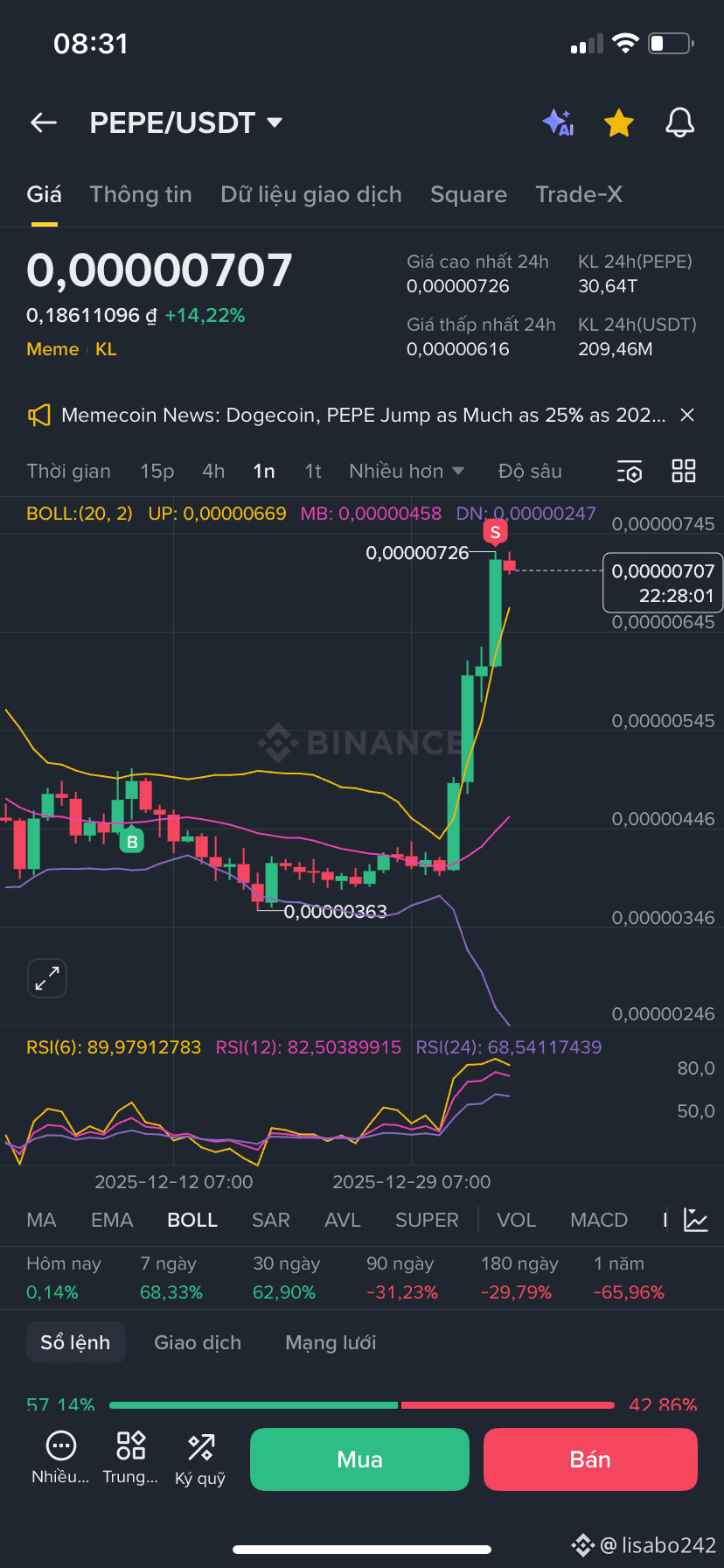Viewport: 724px width, 1568px height.
Task: Select the 1t timeframe
Action: point(313,471)
